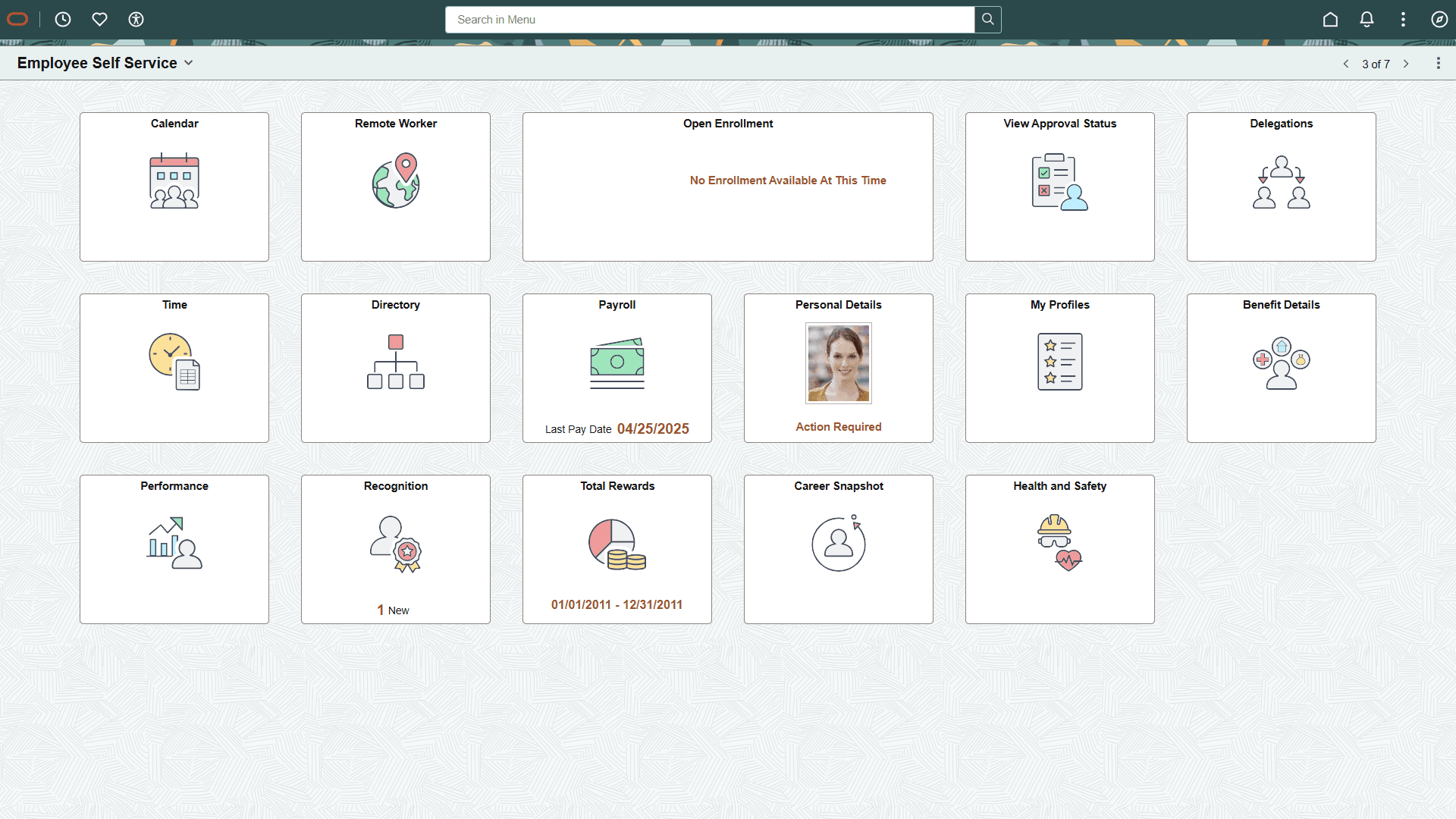
Task: Click the Oracle logo
Action: click(17, 19)
